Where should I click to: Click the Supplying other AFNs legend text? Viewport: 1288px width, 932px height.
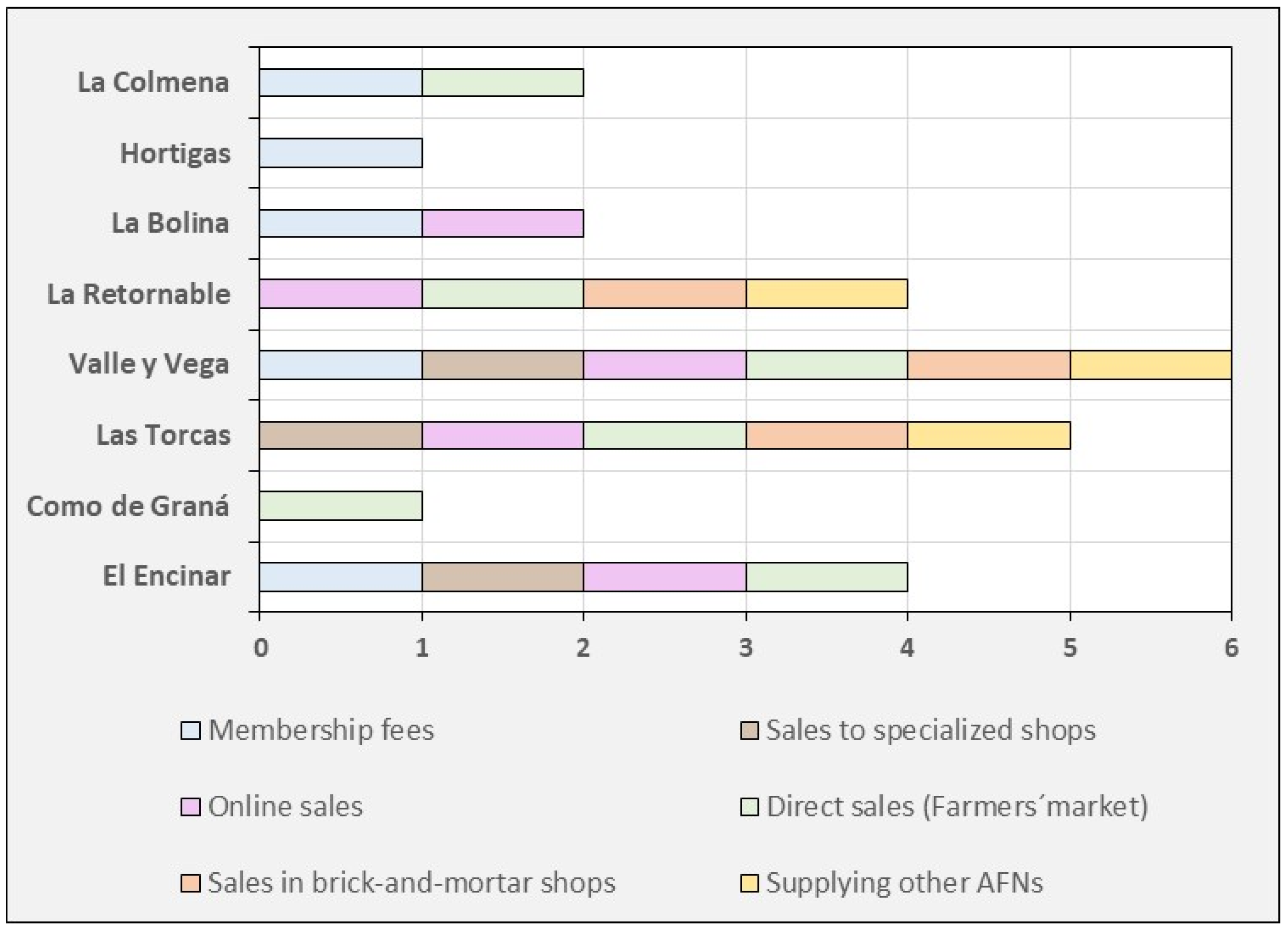905,883
